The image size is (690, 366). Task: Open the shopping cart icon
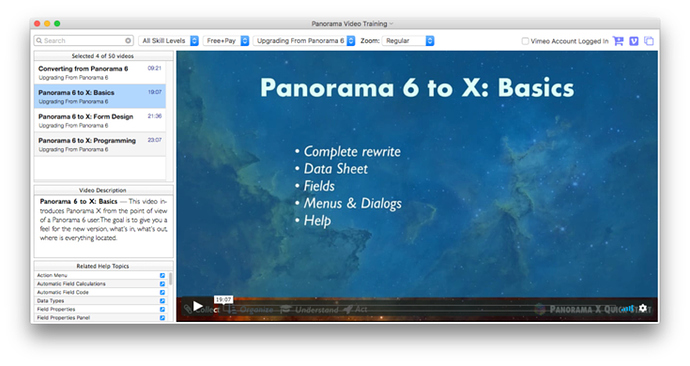(x=618, y=41)
